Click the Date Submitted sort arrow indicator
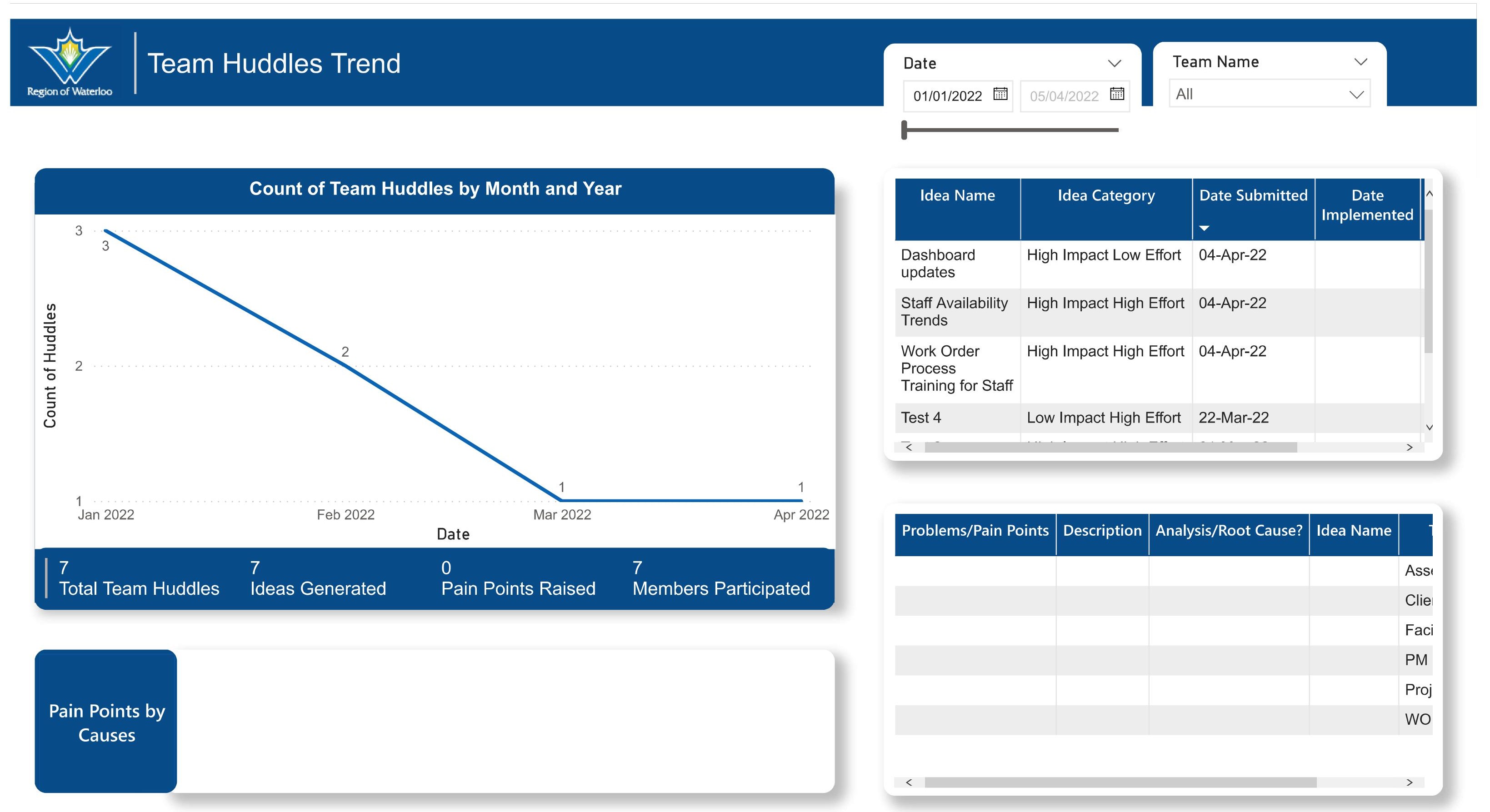This screenshot has width=1490, height=812. tap(1204, 228)
